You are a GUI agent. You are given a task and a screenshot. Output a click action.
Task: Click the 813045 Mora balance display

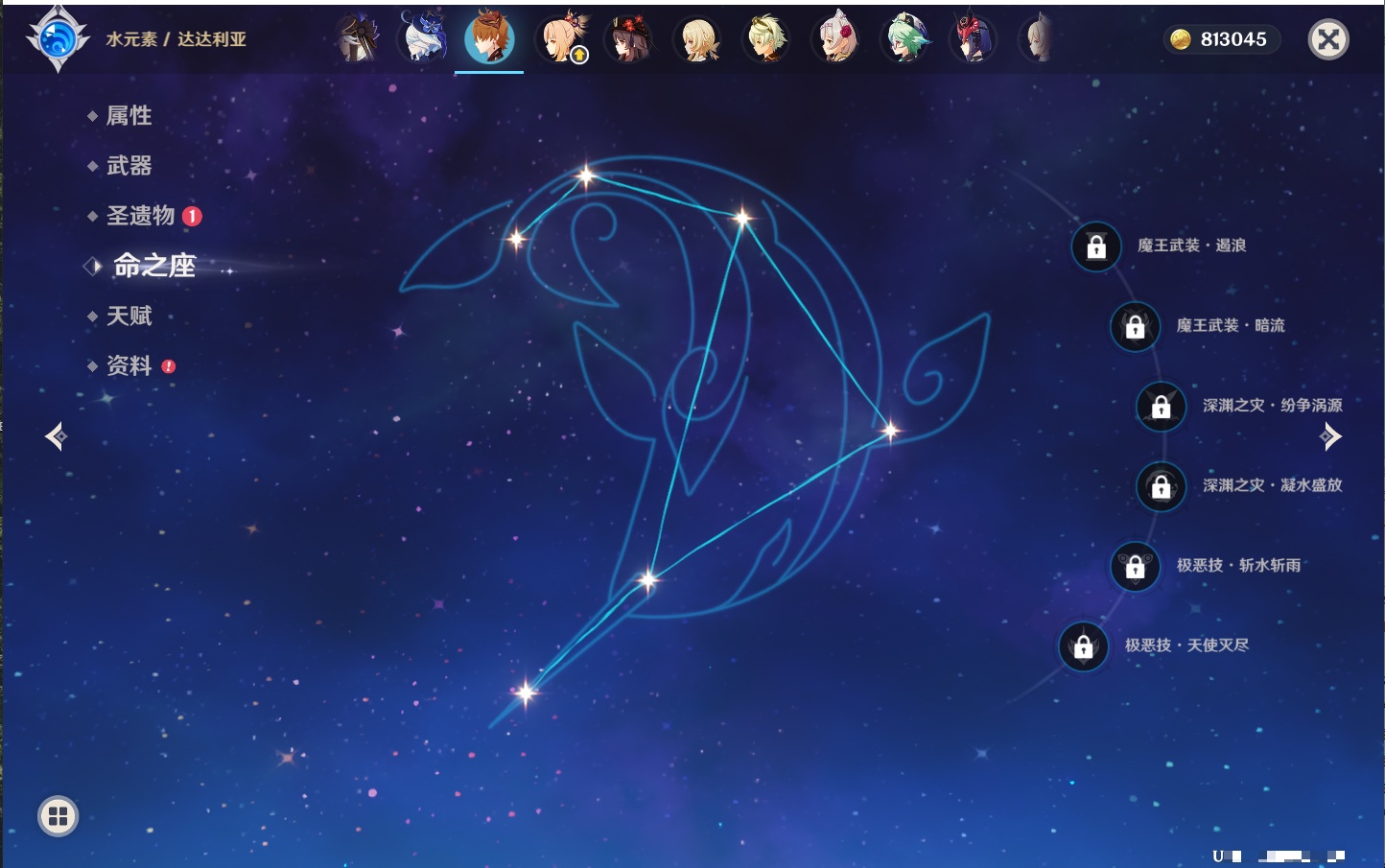(1221, 39)
